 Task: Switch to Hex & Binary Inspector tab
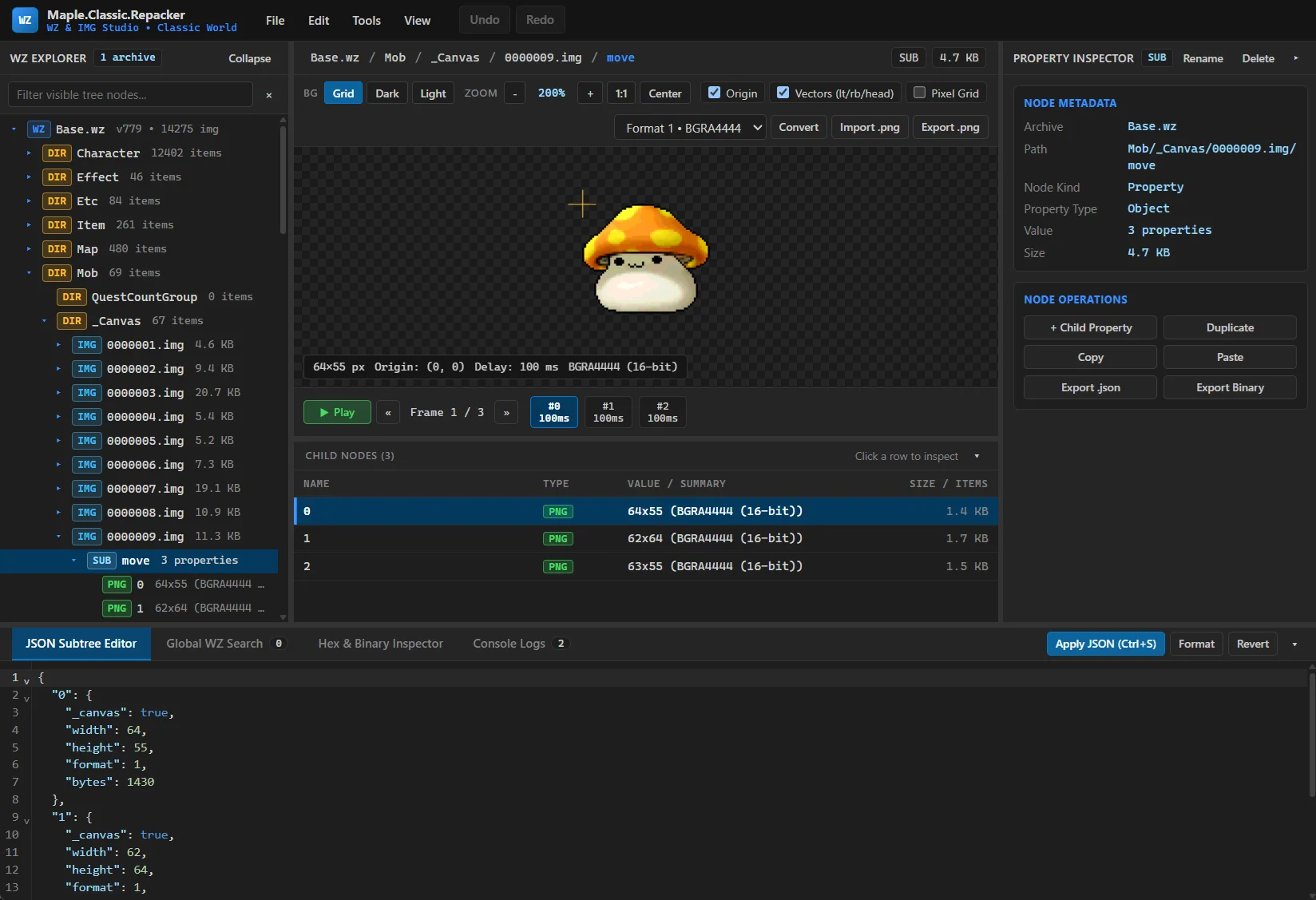[380, 644]
